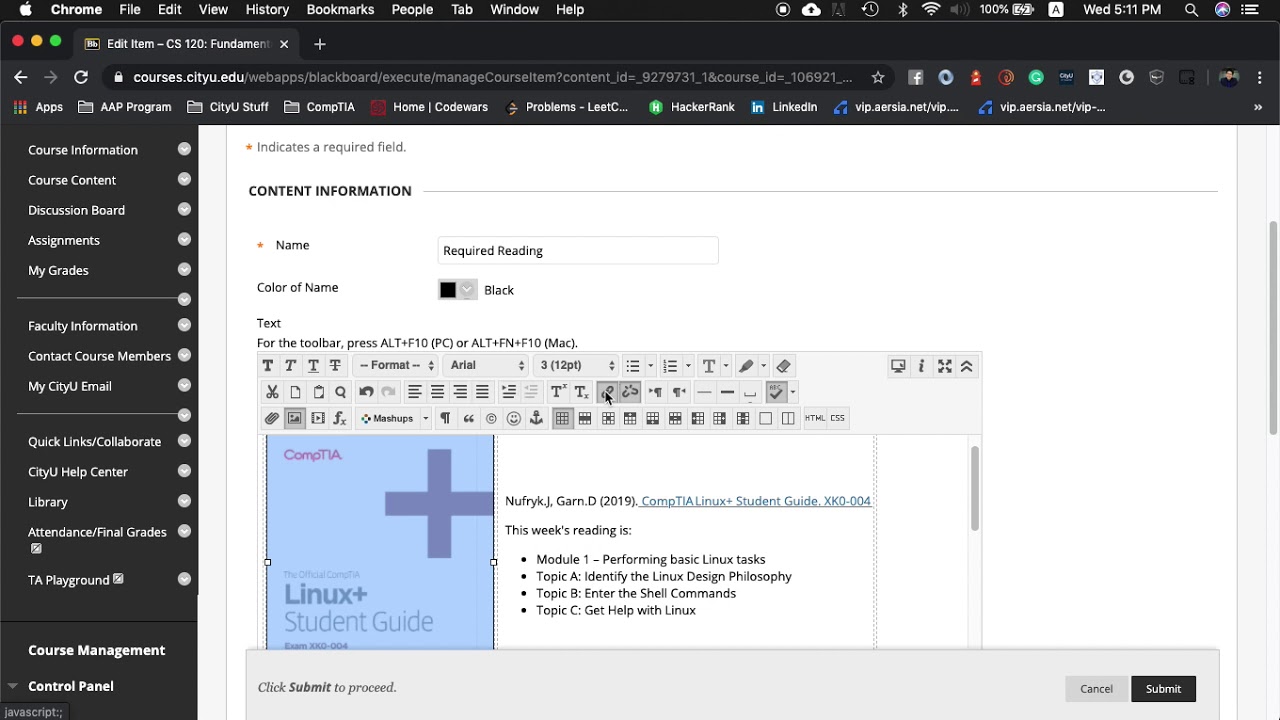The image size is (1280, 720).
Task: Click the copy icon
Action: click(295, 392)
